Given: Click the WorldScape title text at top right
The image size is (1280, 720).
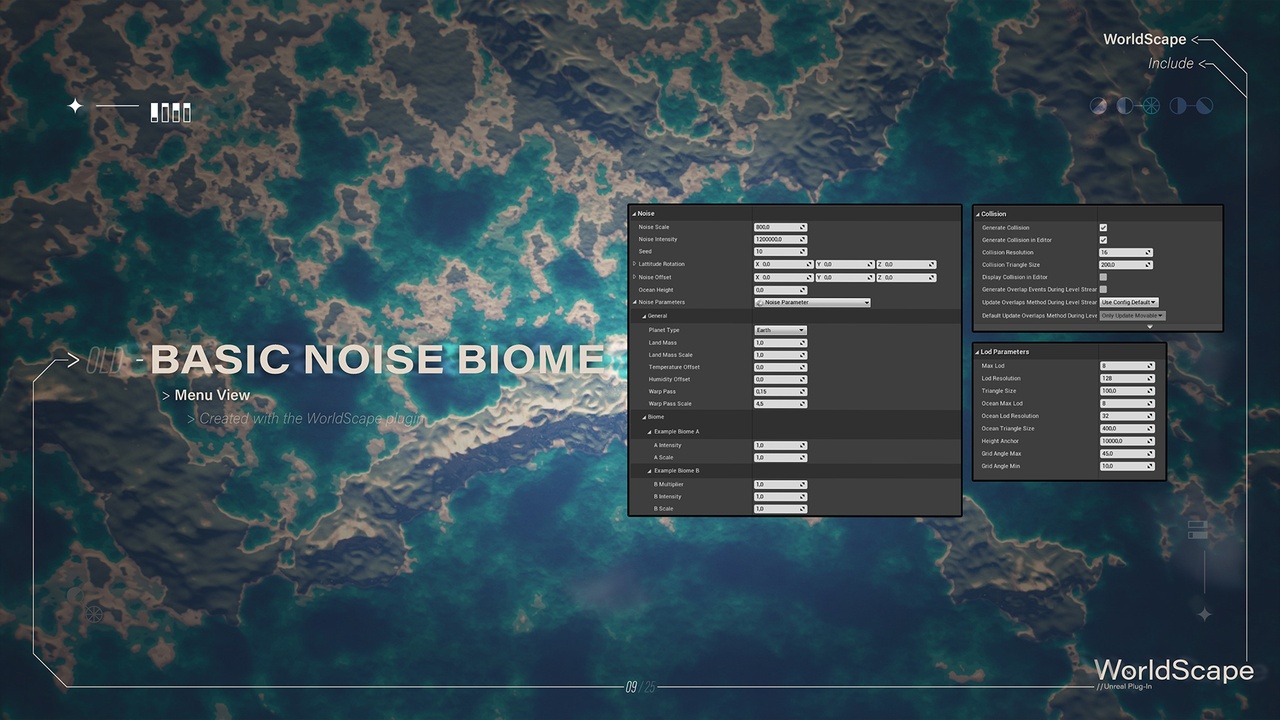Looking at the screenshot, I should (1144, 40).
